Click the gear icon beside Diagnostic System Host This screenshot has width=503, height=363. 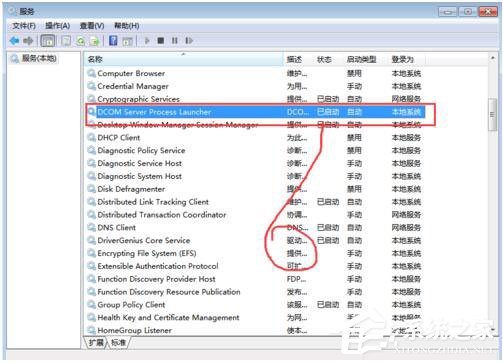click(91, 176)
